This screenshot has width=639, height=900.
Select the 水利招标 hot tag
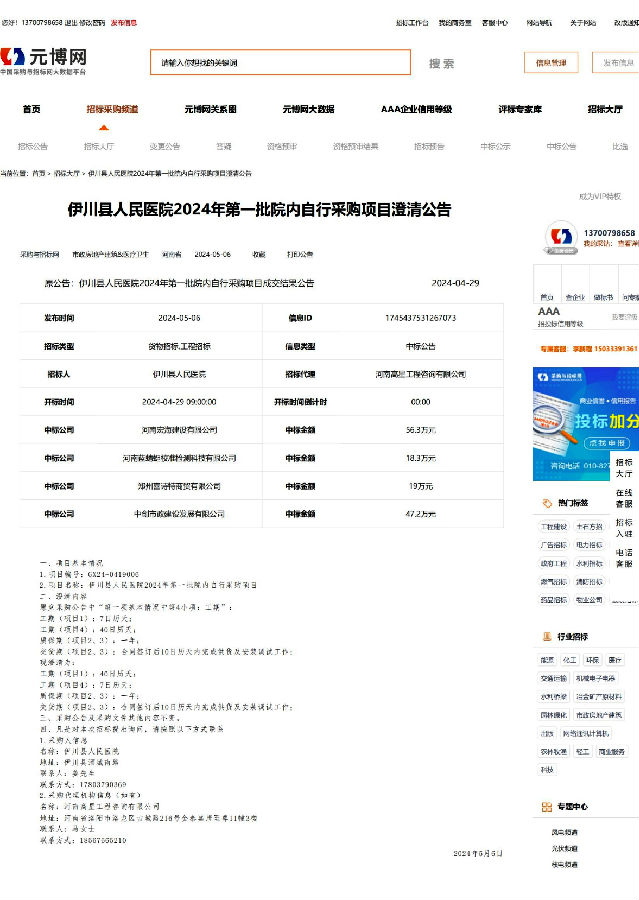tap(590, 564)
